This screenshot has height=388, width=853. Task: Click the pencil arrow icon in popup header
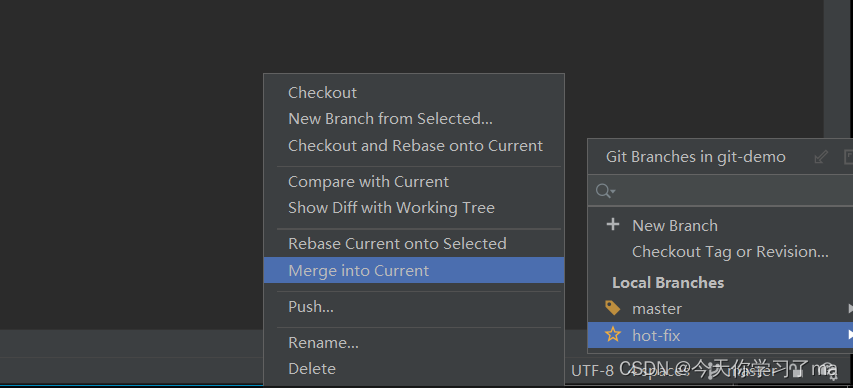pos(821,157)
